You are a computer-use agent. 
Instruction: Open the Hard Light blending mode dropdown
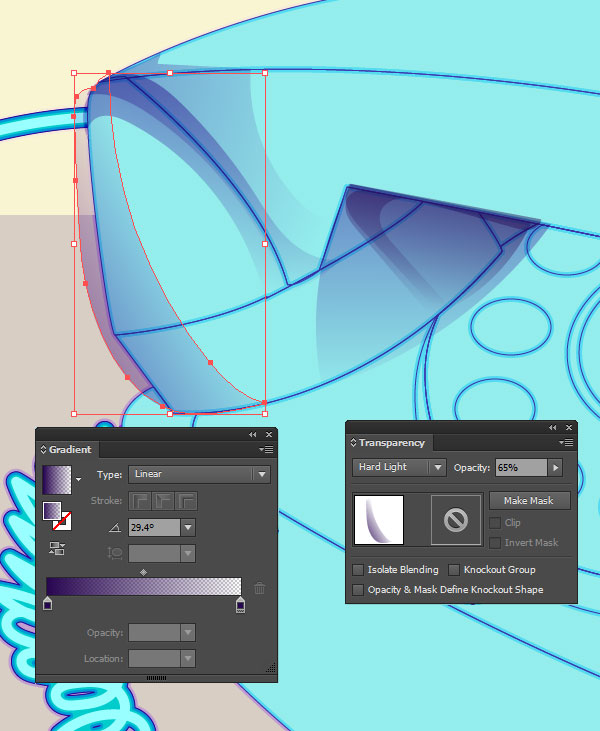tap(399, 467)
